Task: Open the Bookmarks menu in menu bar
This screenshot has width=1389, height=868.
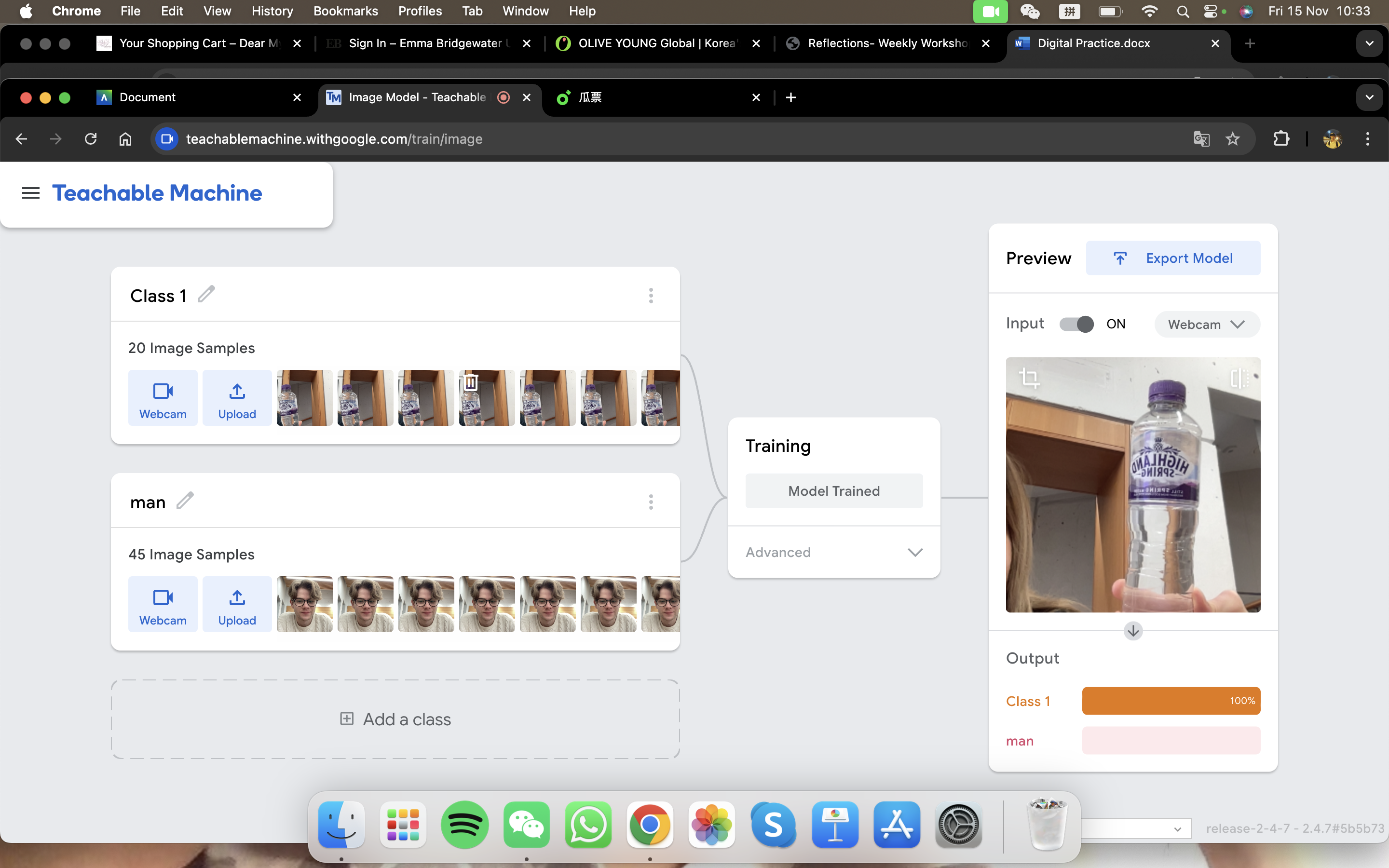Action: tap(345, 11)
